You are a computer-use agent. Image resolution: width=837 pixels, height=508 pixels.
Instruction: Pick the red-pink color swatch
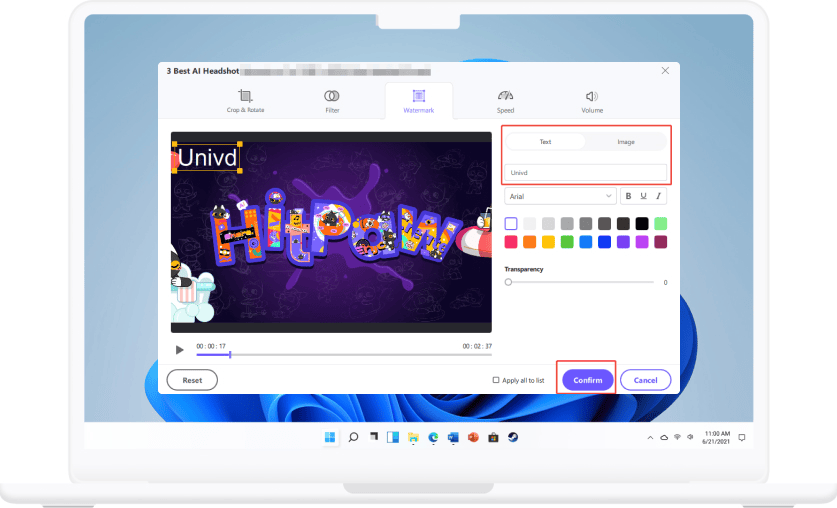point(511,242)
